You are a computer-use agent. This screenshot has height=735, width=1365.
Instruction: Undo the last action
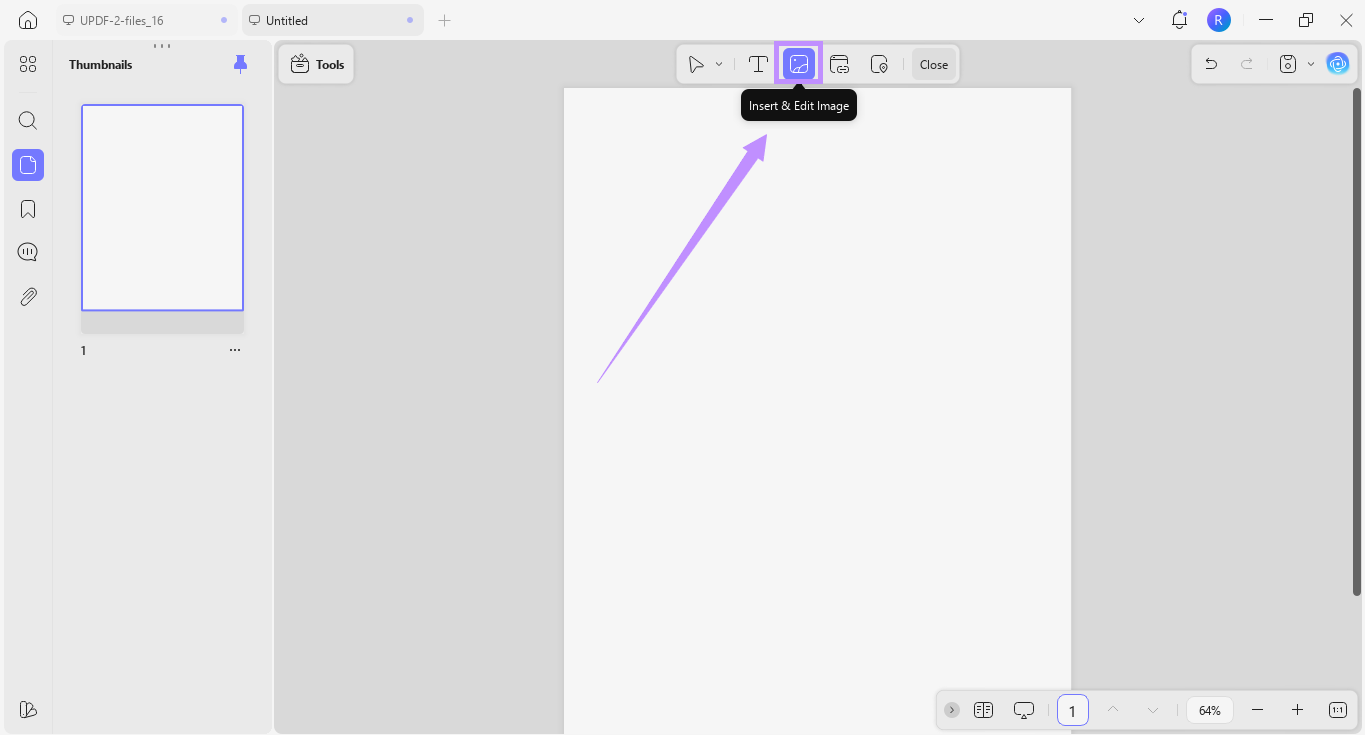[1211, 63]
